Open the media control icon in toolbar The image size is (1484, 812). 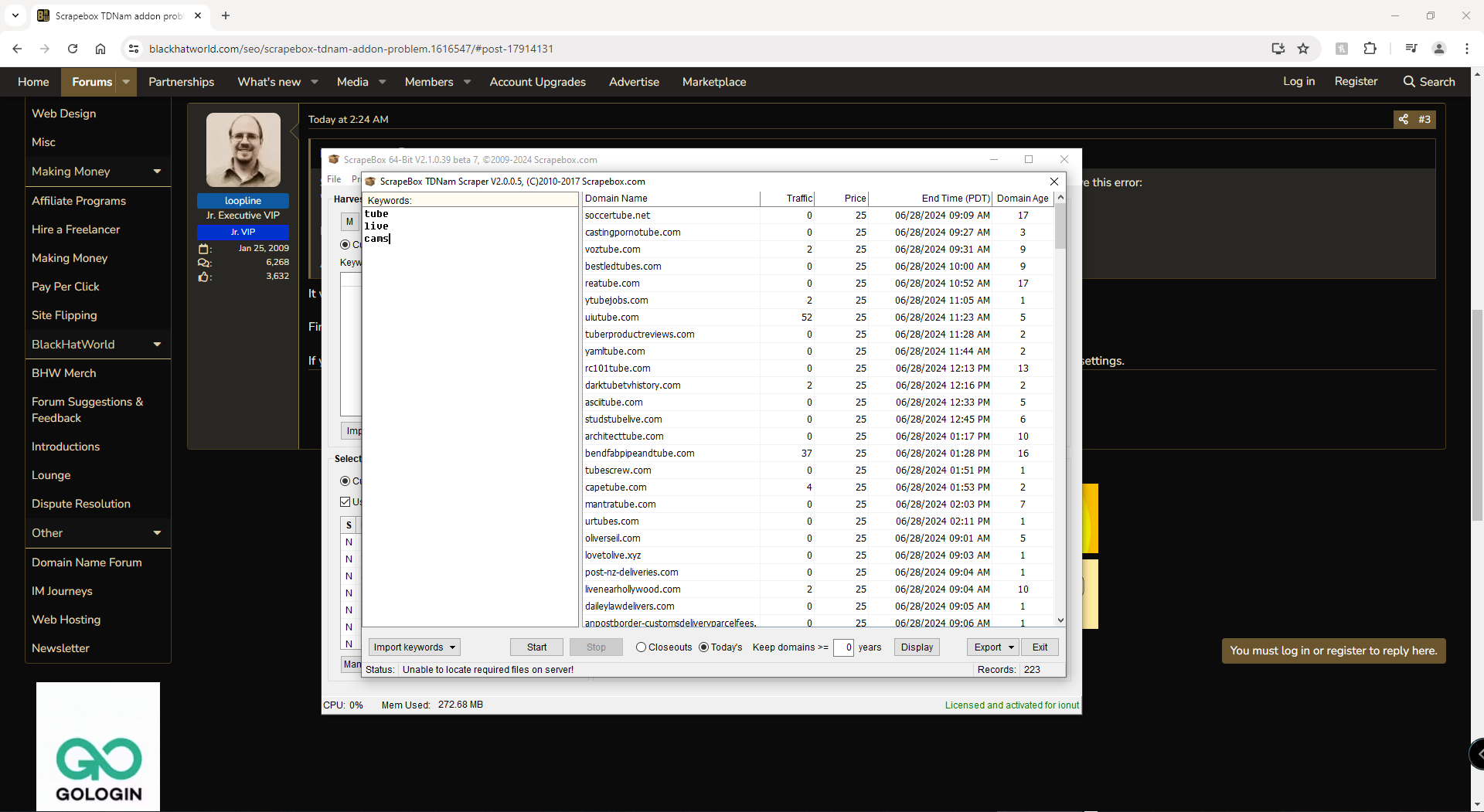pyautogui.click(x=1411, y=49)
